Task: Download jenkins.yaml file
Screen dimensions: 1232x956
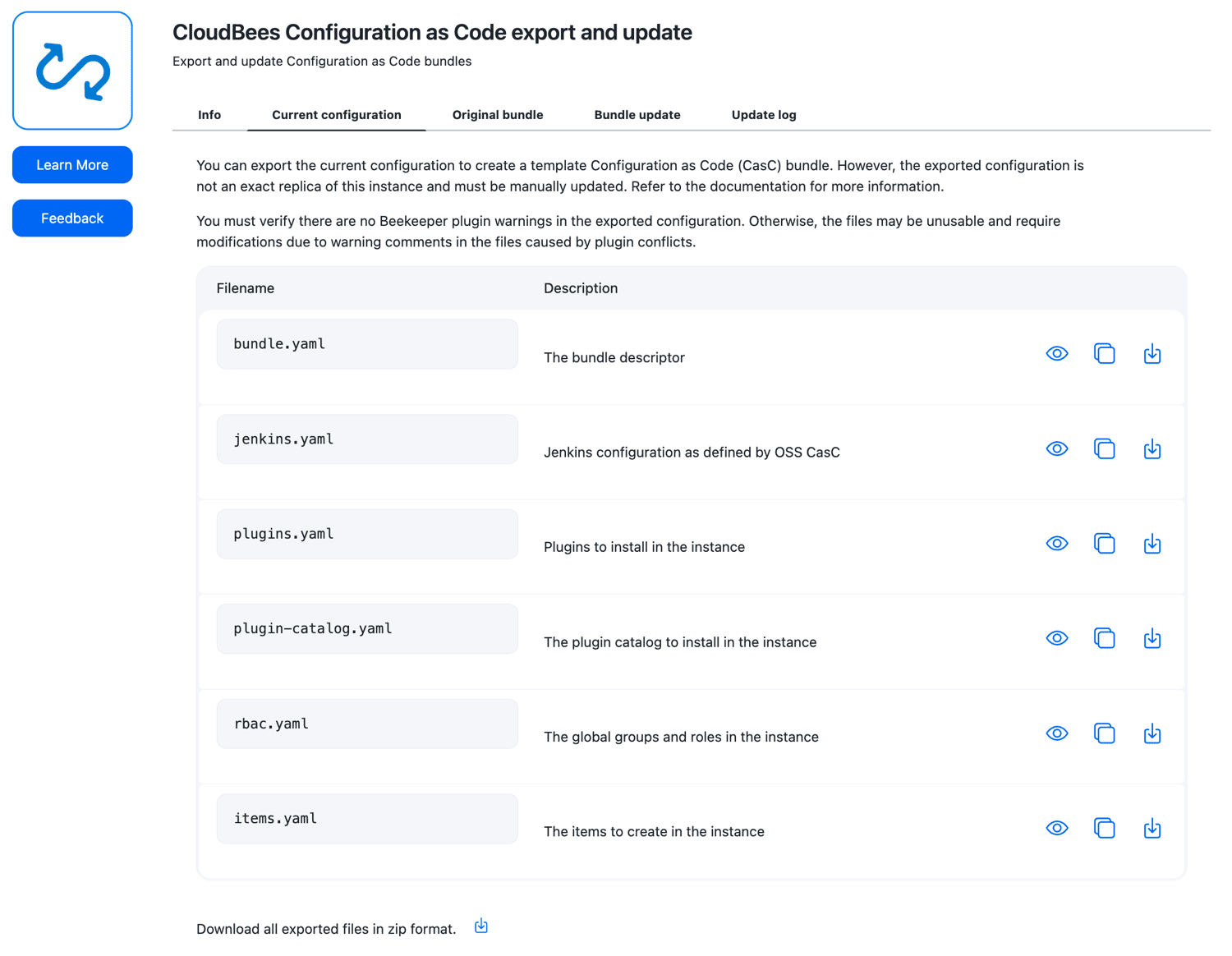Action: [x=1152, y=448]
